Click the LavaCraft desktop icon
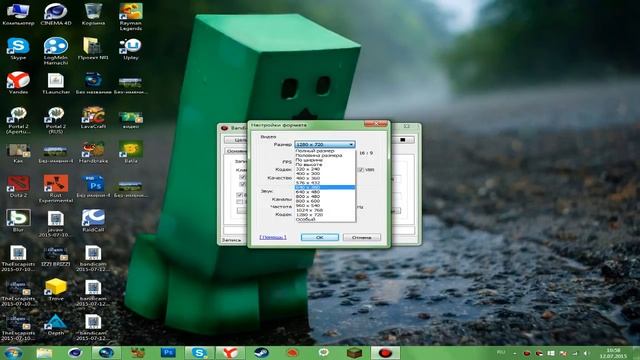 tap(93, 118)
